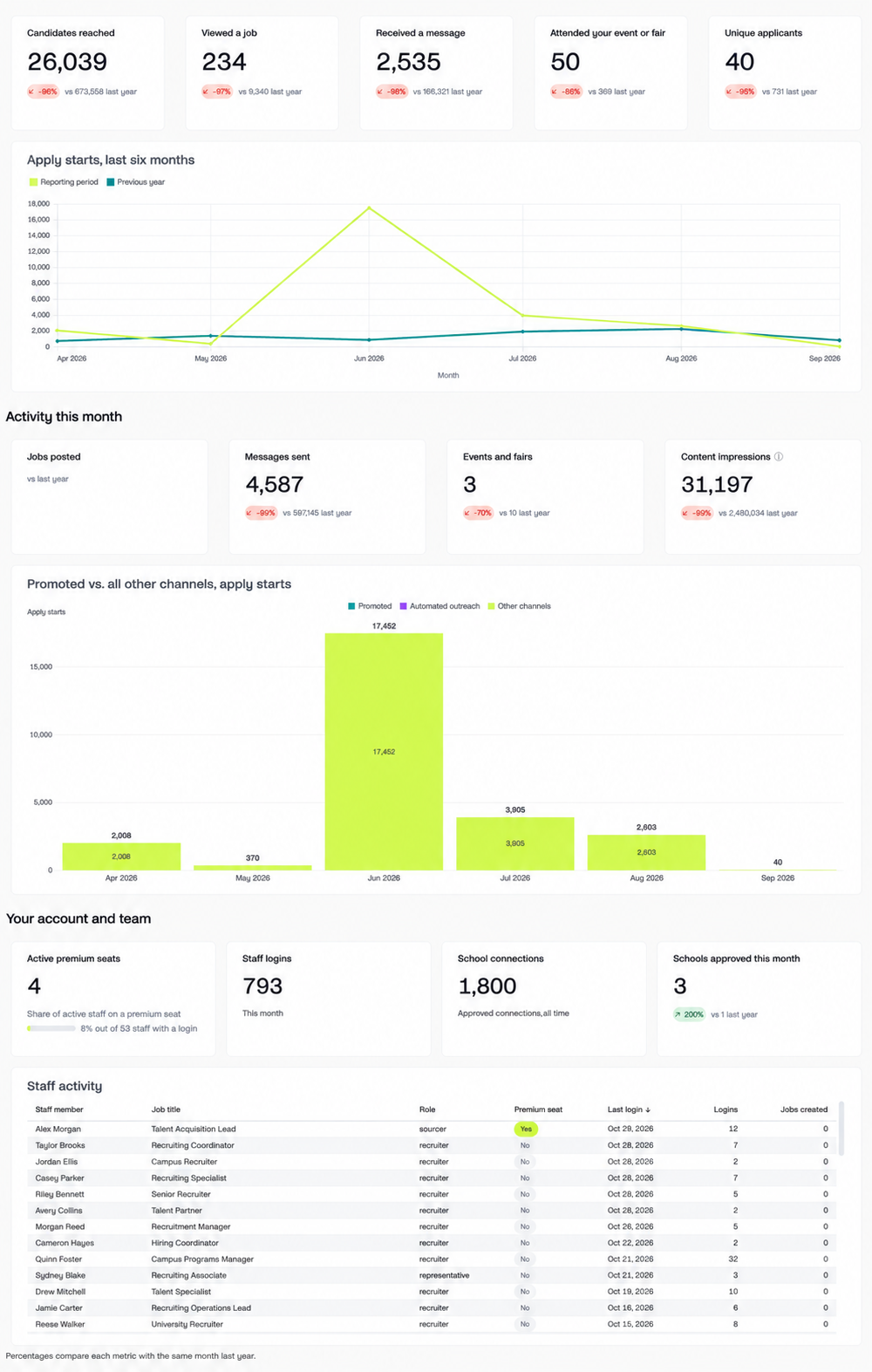Sort by the Premium seat column header
Image resolution: width=872 pixels, height=1372 pixels.
(538, 1109)
